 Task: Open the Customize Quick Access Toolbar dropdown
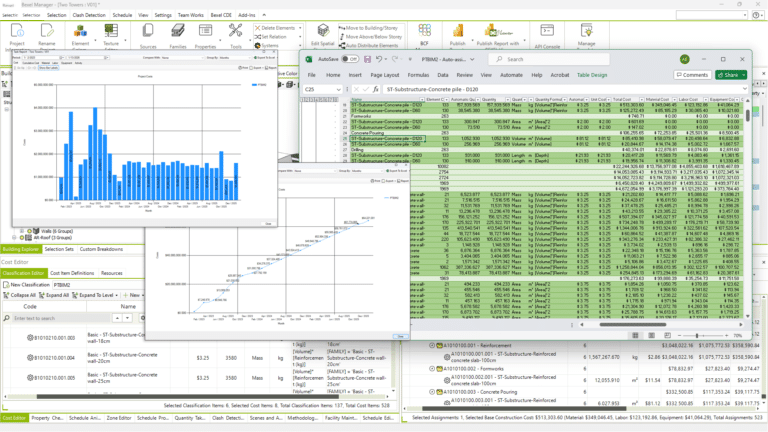click(410, 59)
